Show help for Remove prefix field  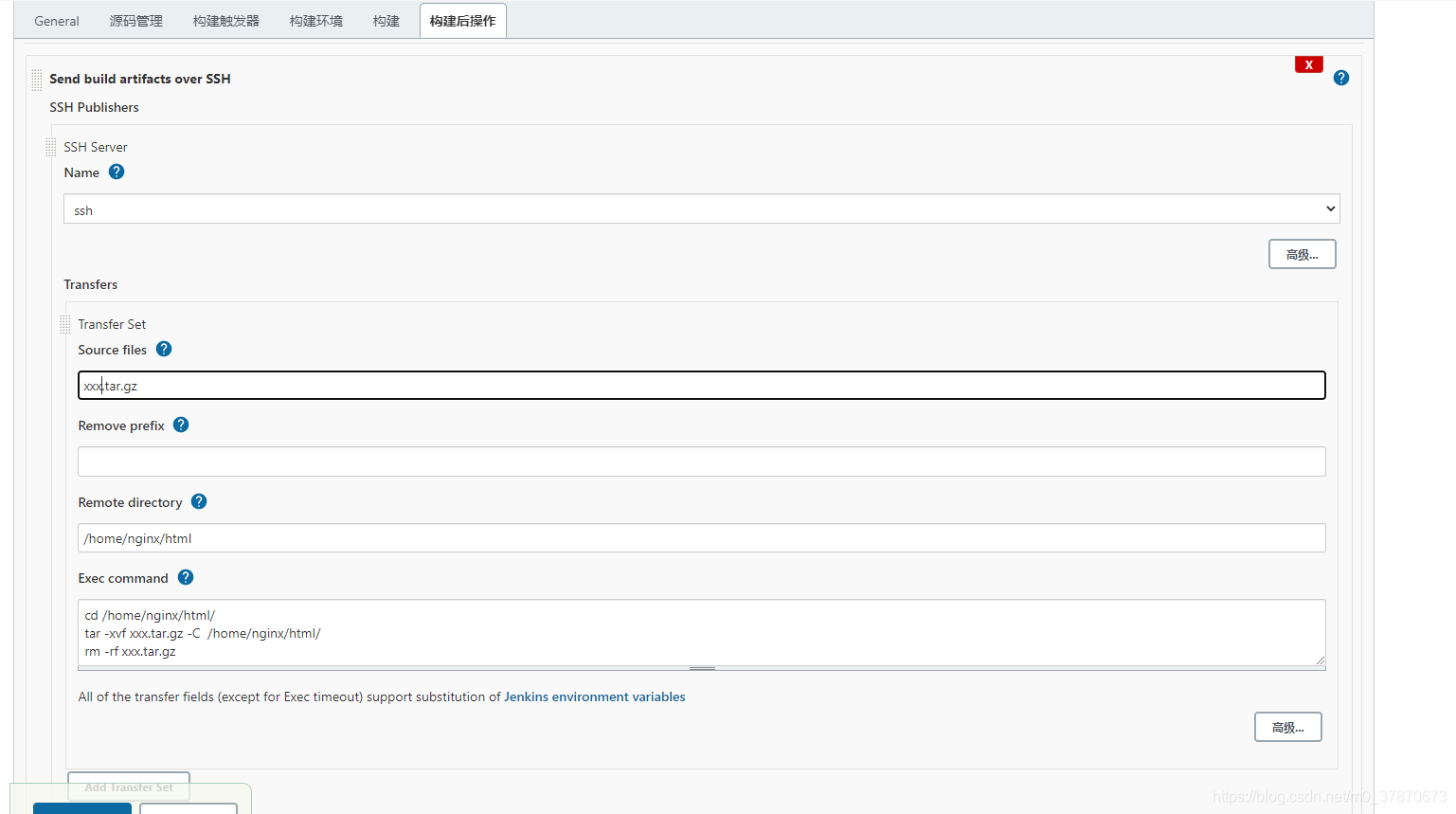[181, 425]
